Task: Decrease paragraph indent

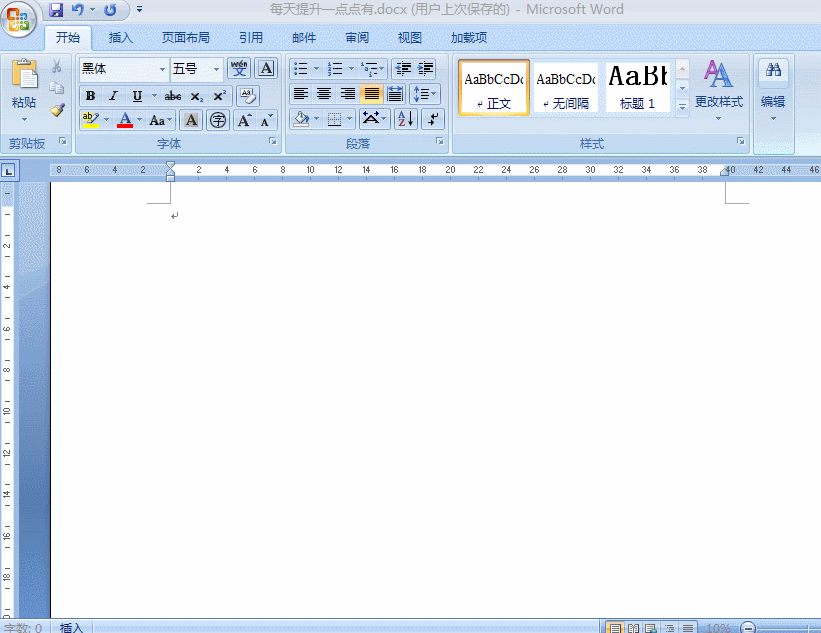Action: tap(403, 69)
